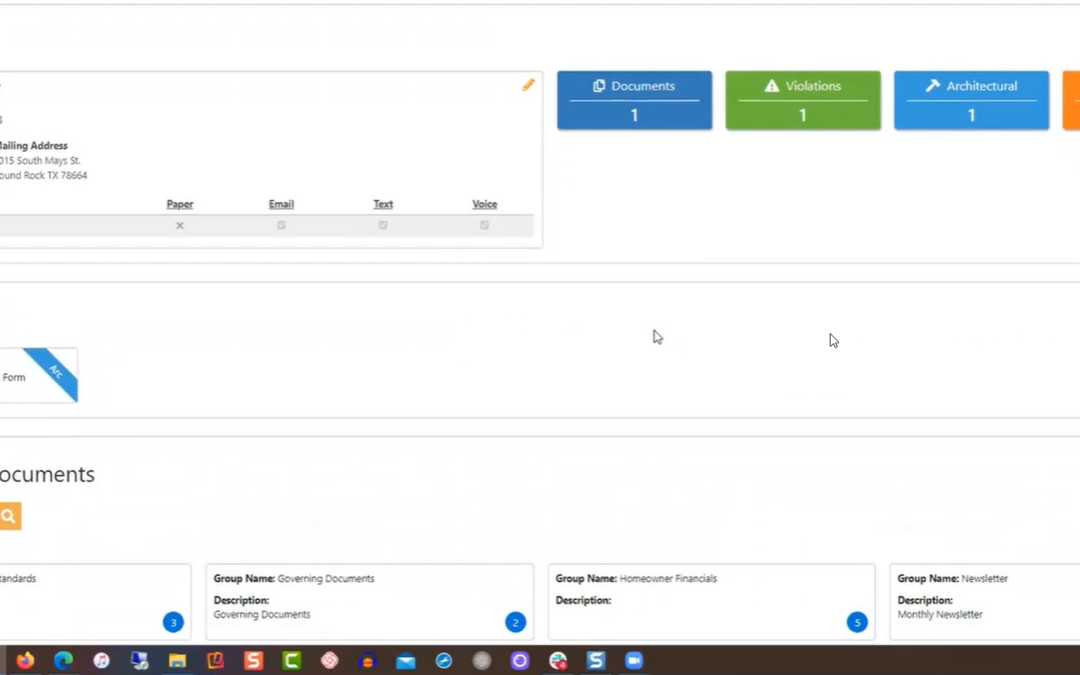Launch Microsoft Edge from the taskbar
Screen dimensions: 1080x675
pyautogui.click(x=63, y=660)
